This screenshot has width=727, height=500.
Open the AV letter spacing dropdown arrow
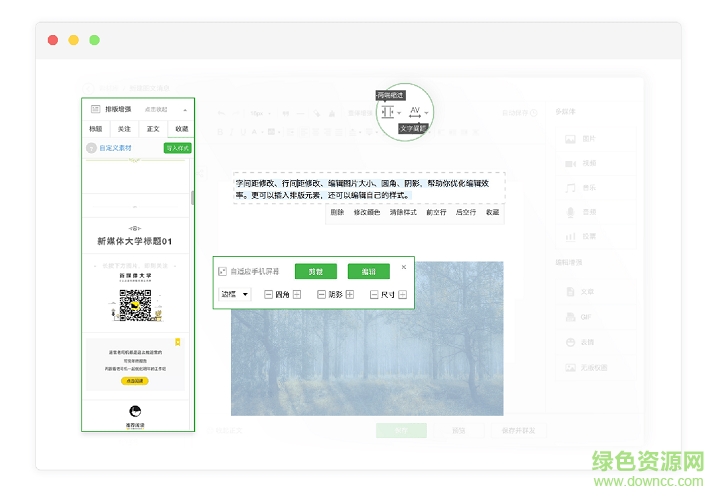tap(426, 113)
